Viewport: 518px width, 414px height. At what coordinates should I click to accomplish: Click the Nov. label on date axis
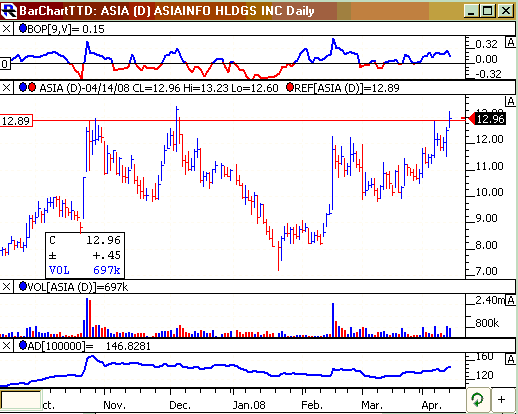114,405
